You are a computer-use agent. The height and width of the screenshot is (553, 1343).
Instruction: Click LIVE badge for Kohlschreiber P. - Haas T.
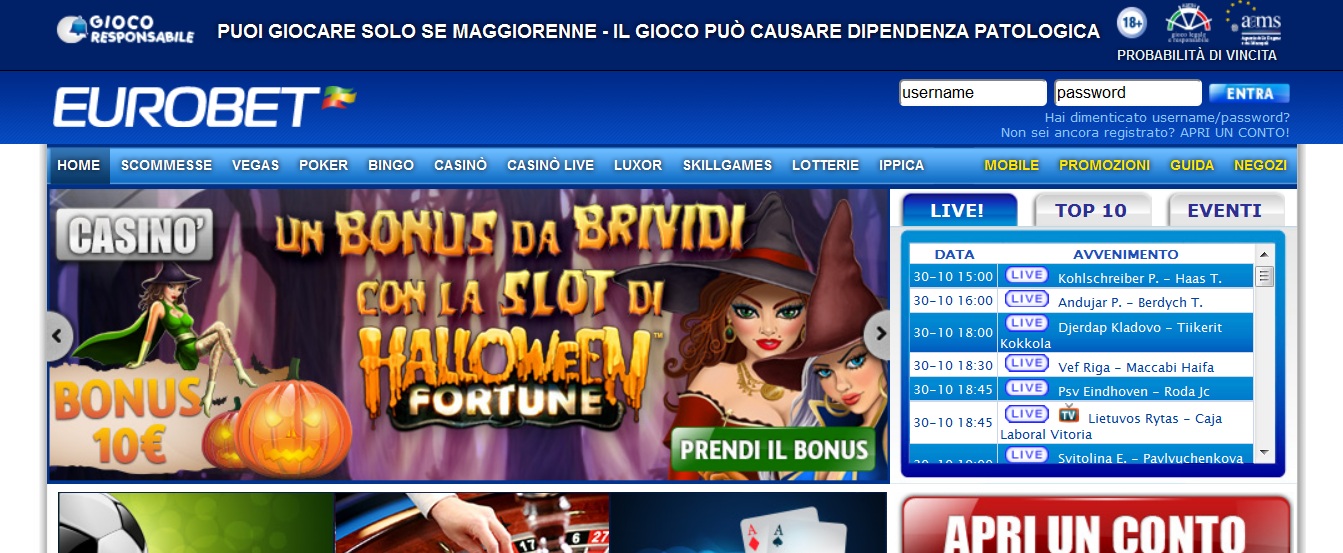[x=1026, y=275]
